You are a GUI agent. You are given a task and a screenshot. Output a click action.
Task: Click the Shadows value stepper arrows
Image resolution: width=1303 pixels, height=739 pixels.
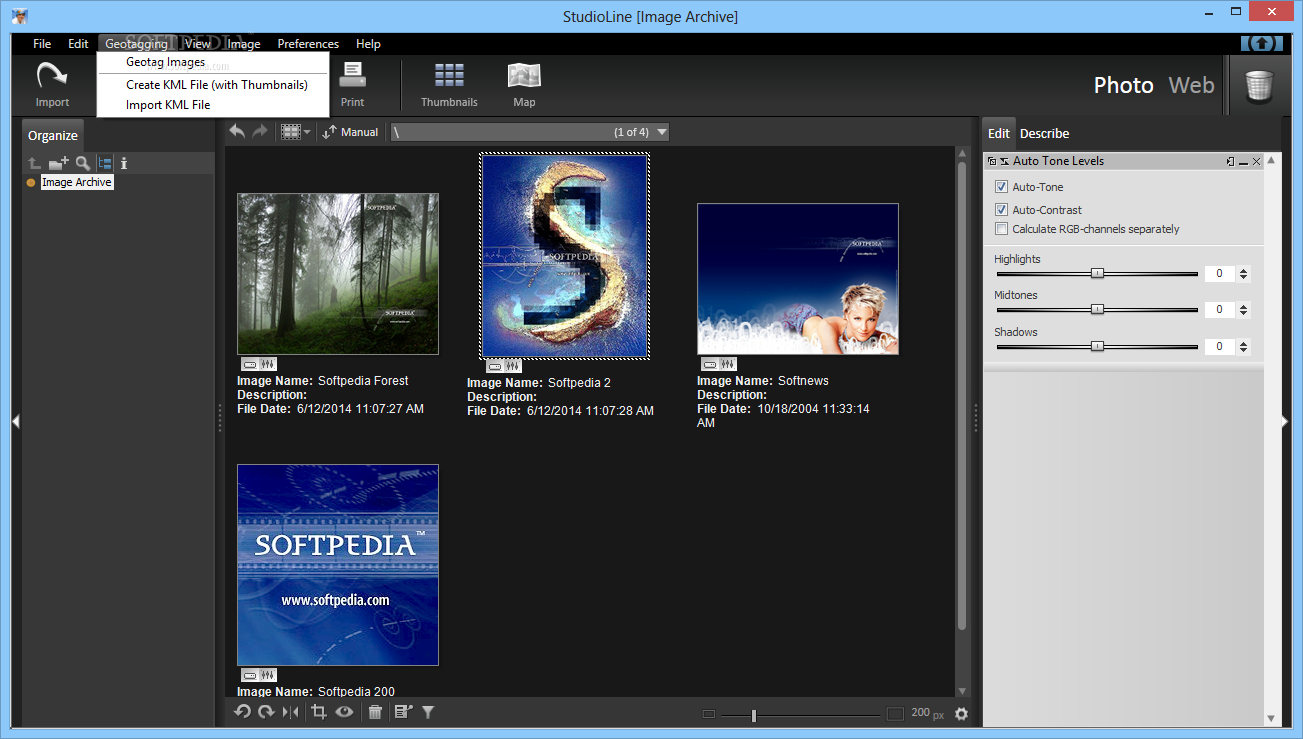pos(1243,347)
